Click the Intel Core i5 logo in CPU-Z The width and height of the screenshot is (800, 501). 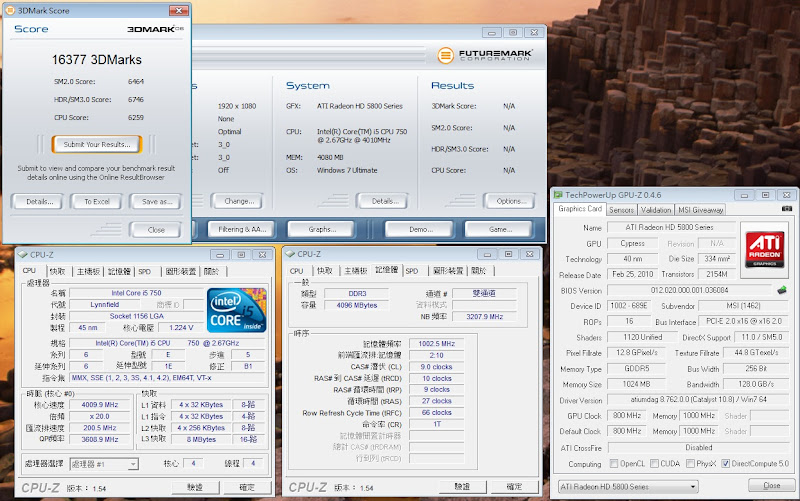coord(237,310)
